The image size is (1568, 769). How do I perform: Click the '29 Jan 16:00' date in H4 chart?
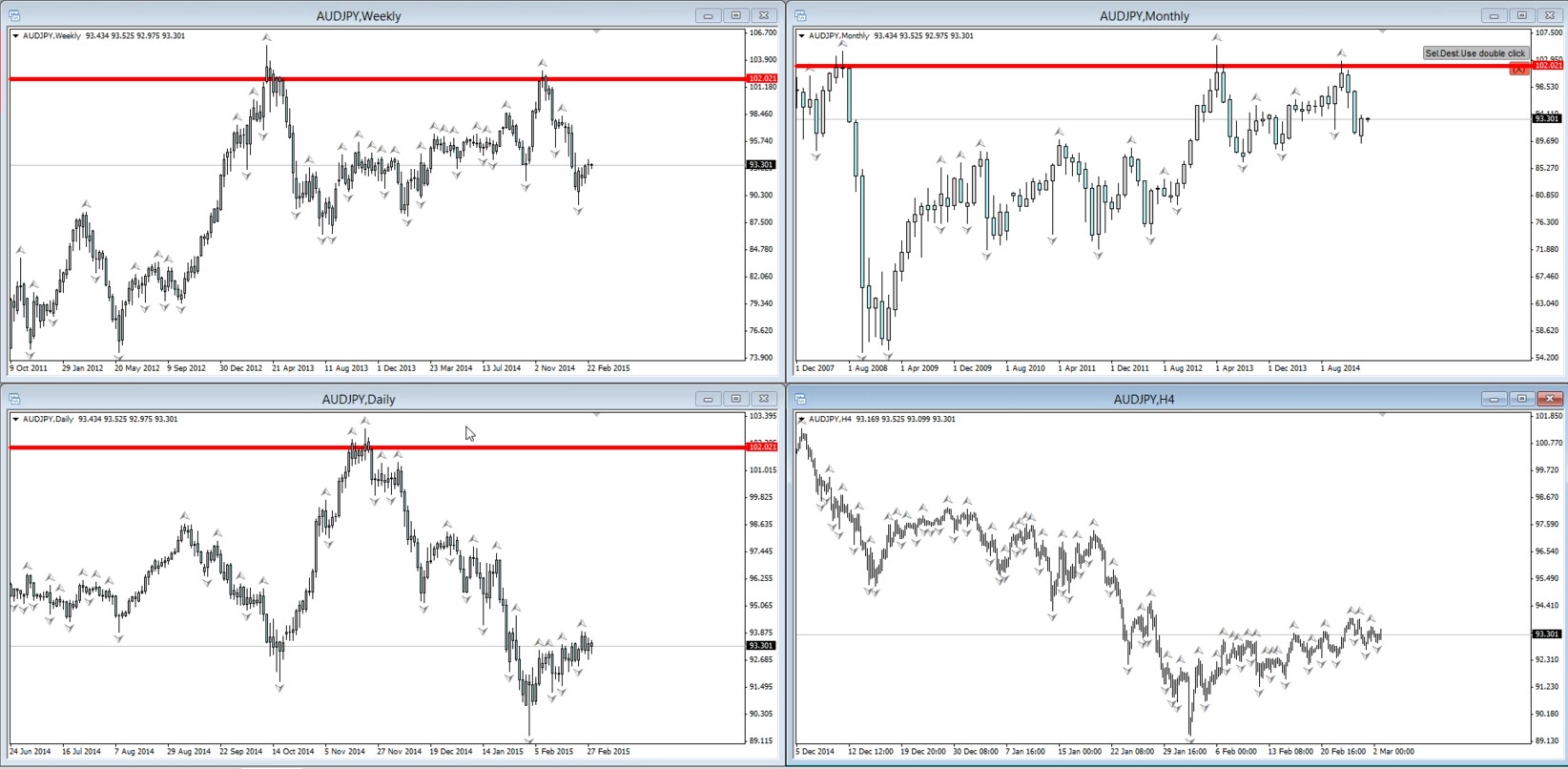pyautogui.click(x=1185, y=752)
